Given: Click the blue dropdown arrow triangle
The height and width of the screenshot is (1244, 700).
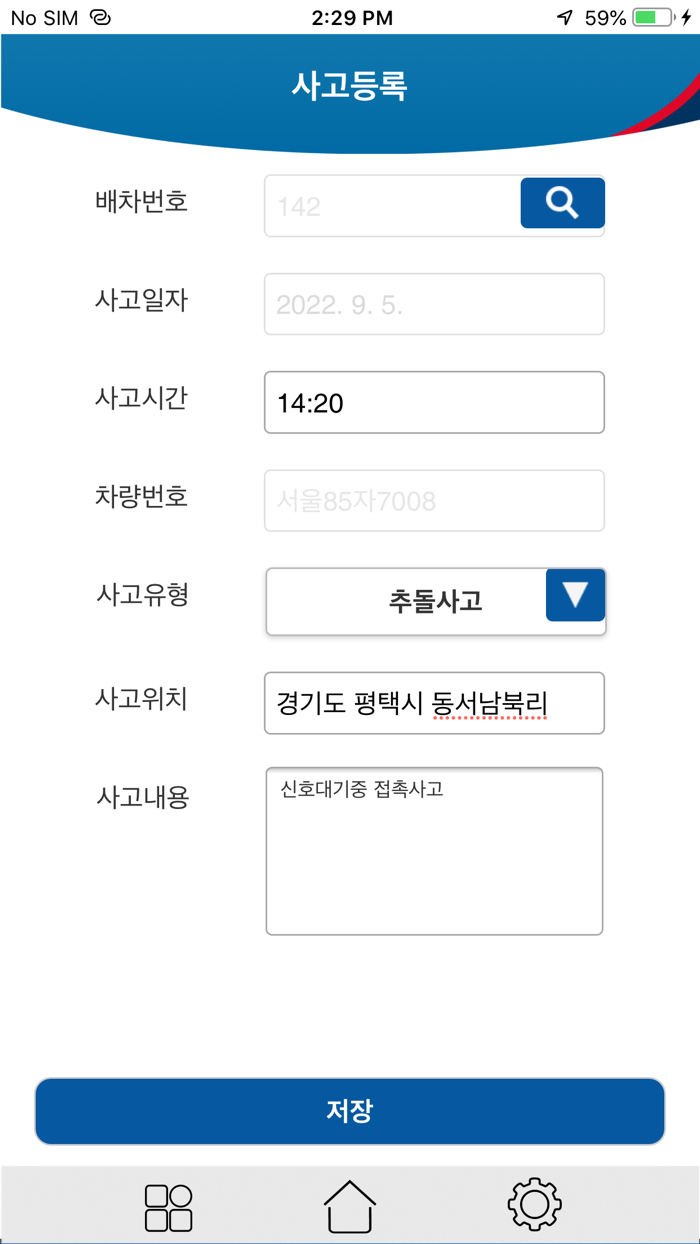Looking at the screenshot, I should coord(575,596).
